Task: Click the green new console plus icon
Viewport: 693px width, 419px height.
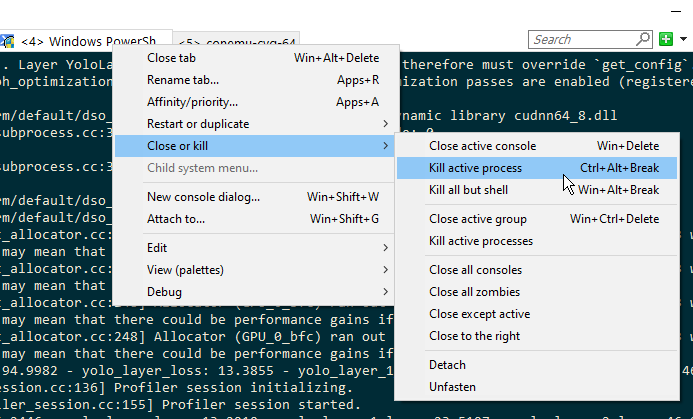Action: pos(667,39)
